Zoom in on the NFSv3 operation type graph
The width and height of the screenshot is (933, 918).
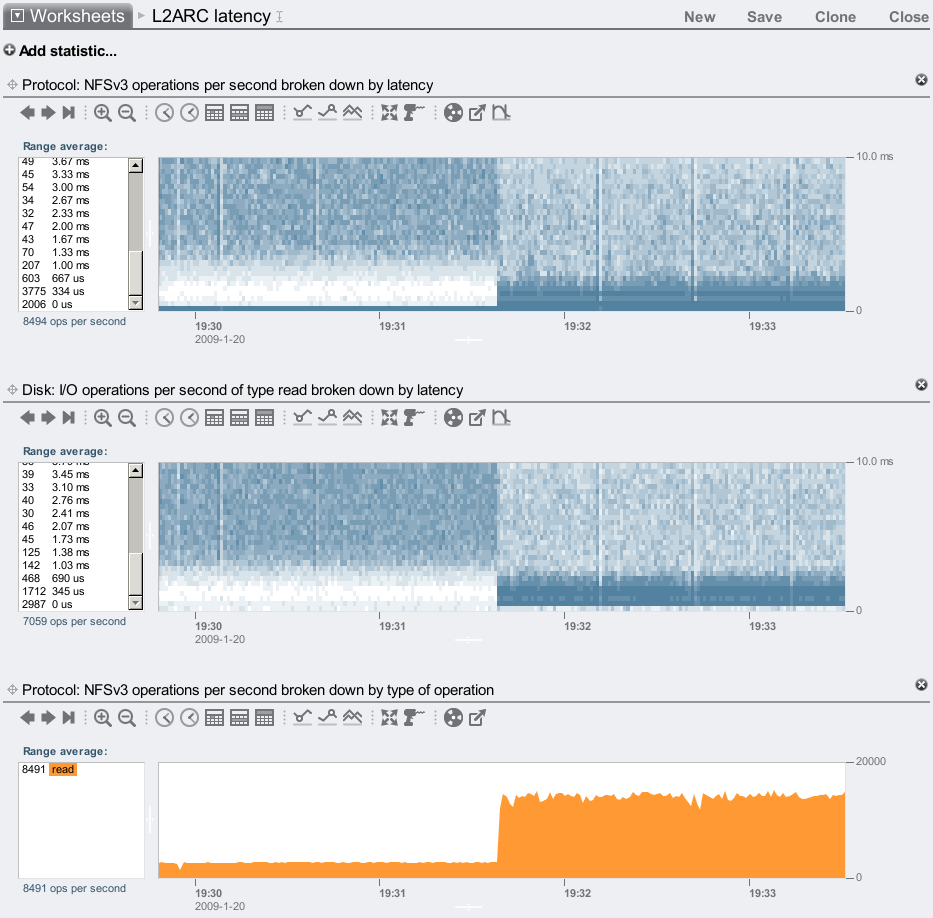pos(102,718)
